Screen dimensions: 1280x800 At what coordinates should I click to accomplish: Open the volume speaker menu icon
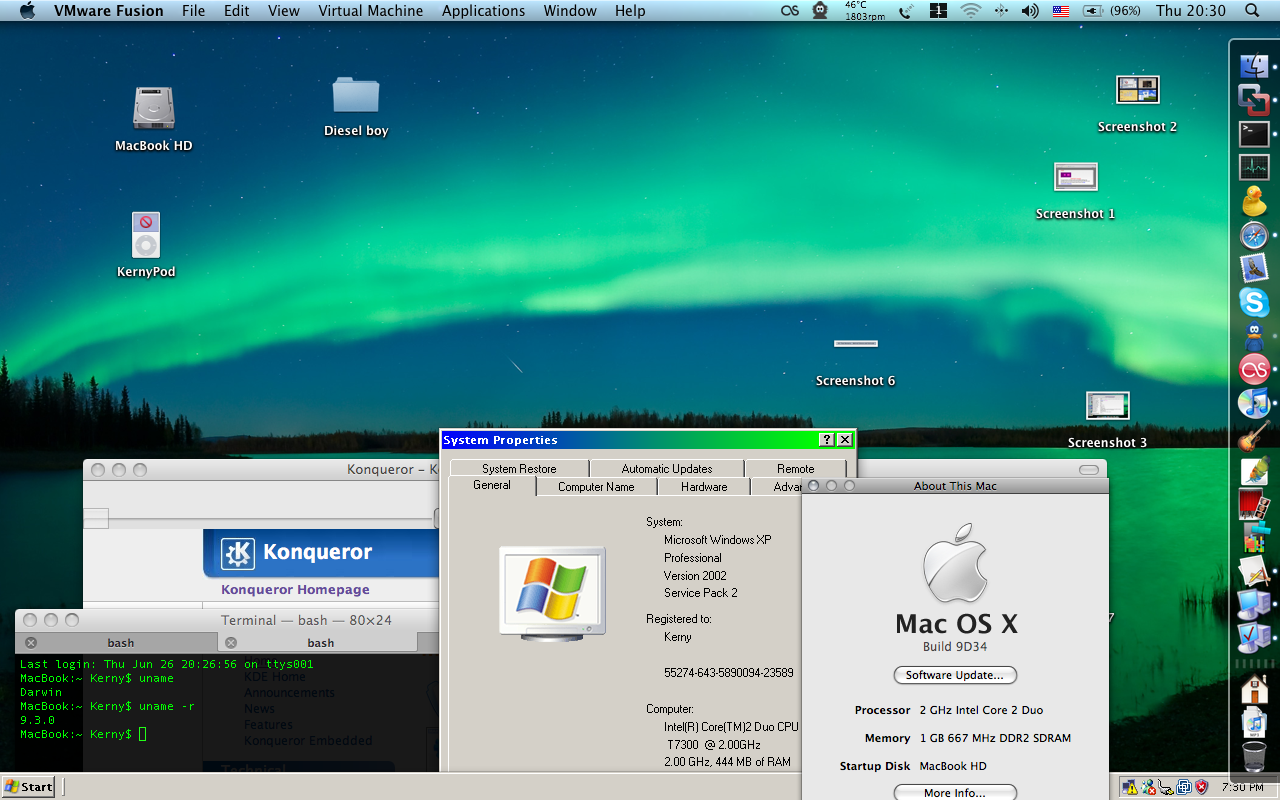click(1030, 11)
